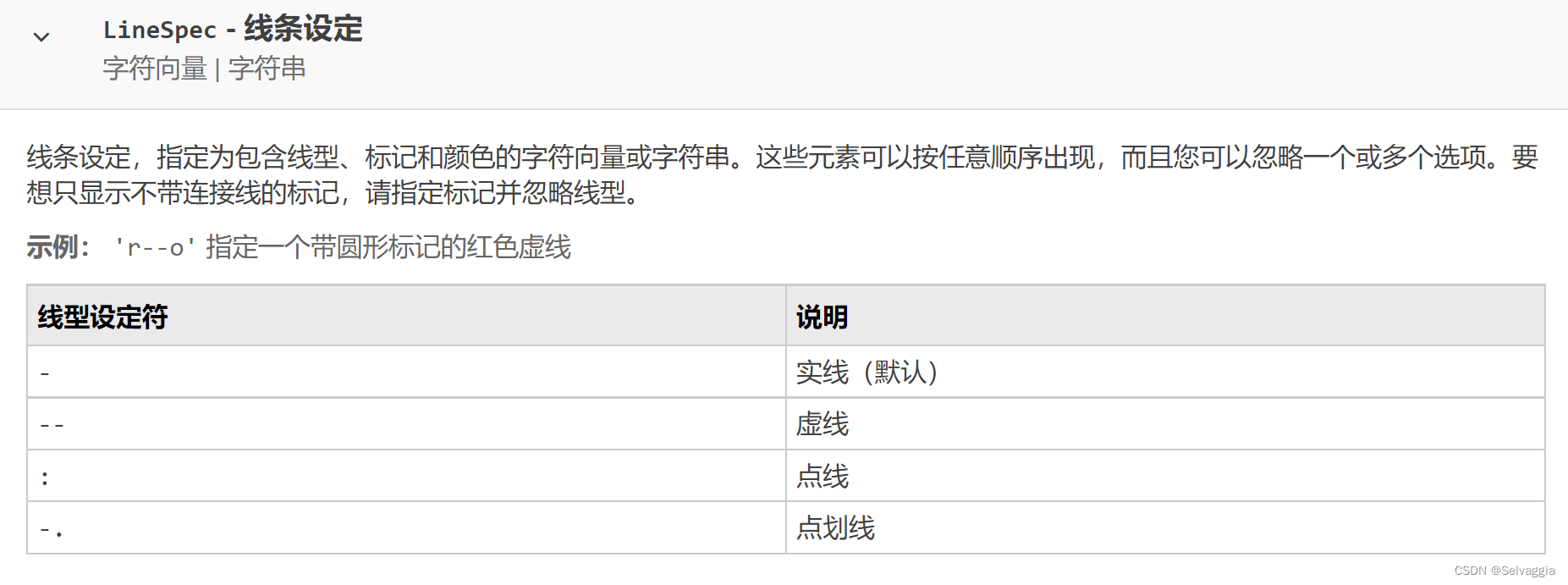The width and height of the screenshot is (1568, 585).
Task: Click the "线型设定符" table header
Action: tap(102, 317)
